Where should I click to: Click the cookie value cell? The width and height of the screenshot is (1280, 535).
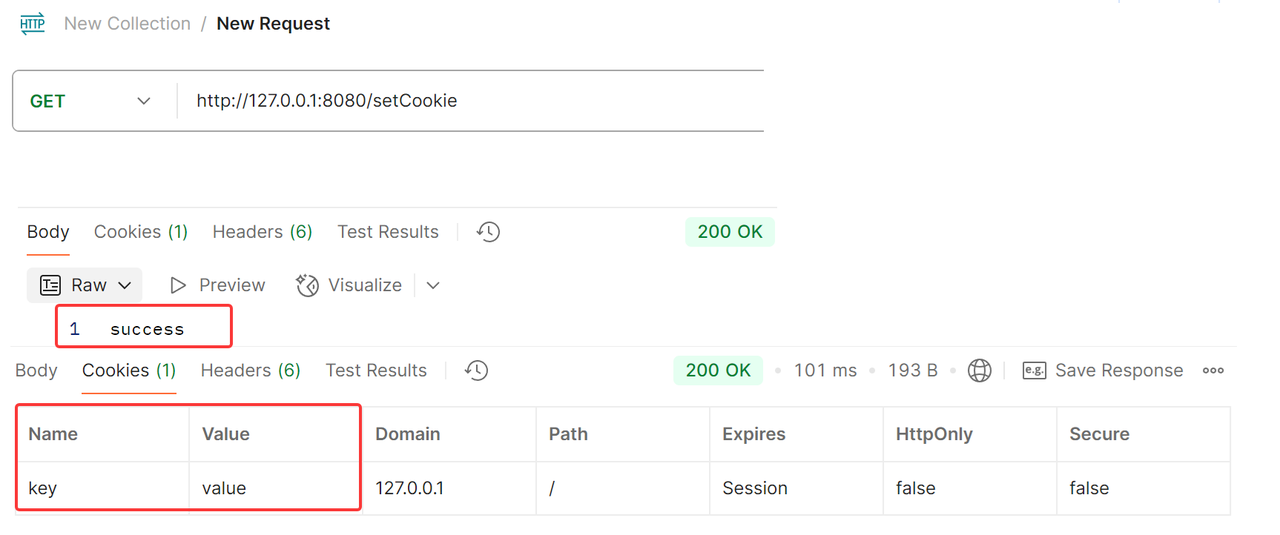(224, 489)
